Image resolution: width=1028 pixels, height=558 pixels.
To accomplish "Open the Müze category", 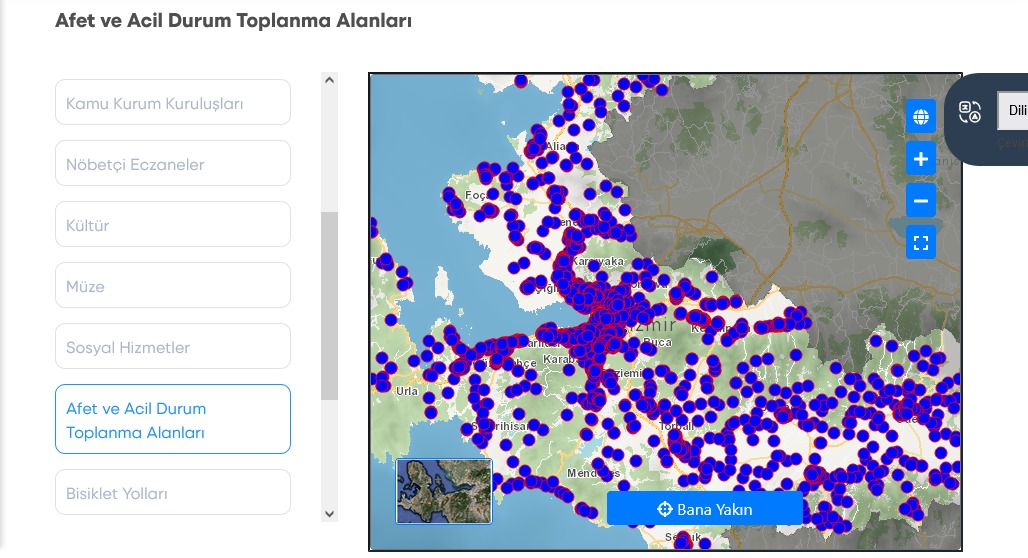I will (173, 286).
